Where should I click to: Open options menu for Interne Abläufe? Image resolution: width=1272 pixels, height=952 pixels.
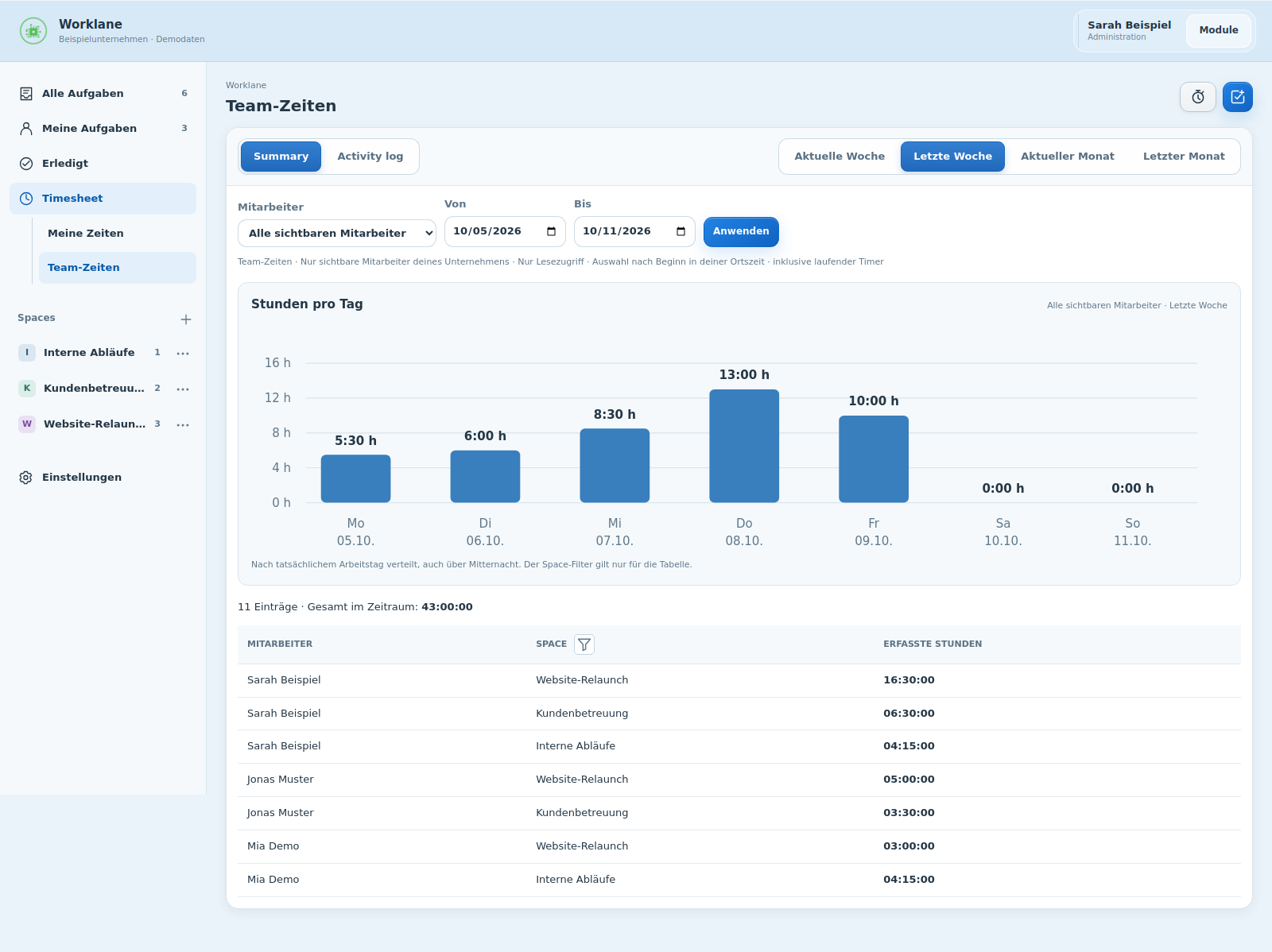coord(183,353)
